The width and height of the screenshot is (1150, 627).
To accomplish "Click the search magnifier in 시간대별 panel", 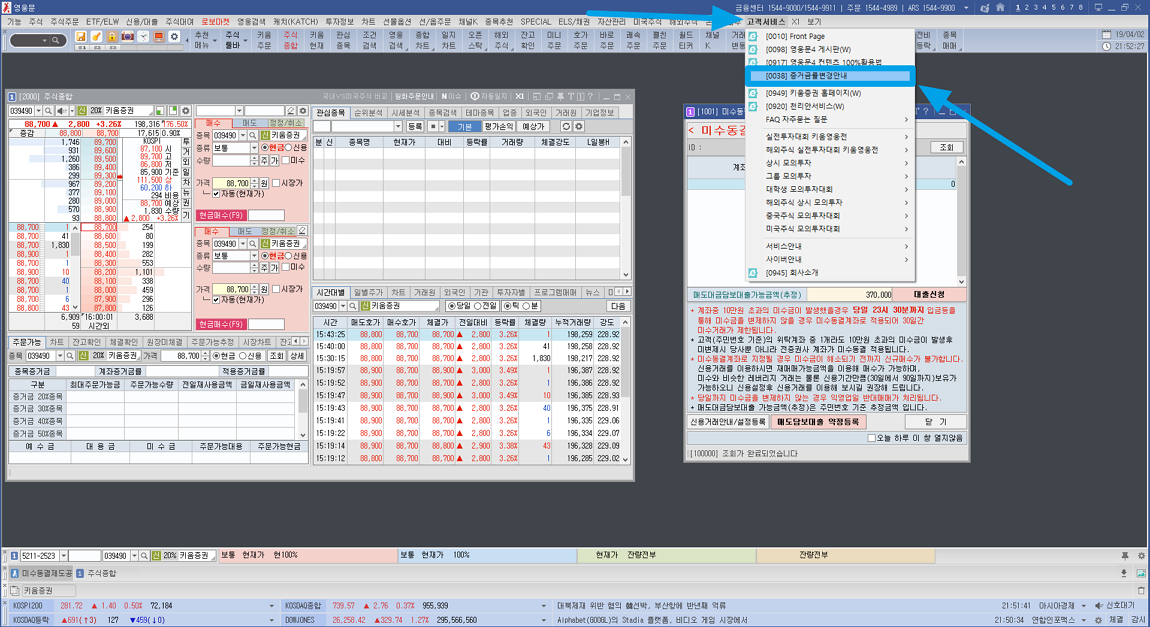I will 353,306.
